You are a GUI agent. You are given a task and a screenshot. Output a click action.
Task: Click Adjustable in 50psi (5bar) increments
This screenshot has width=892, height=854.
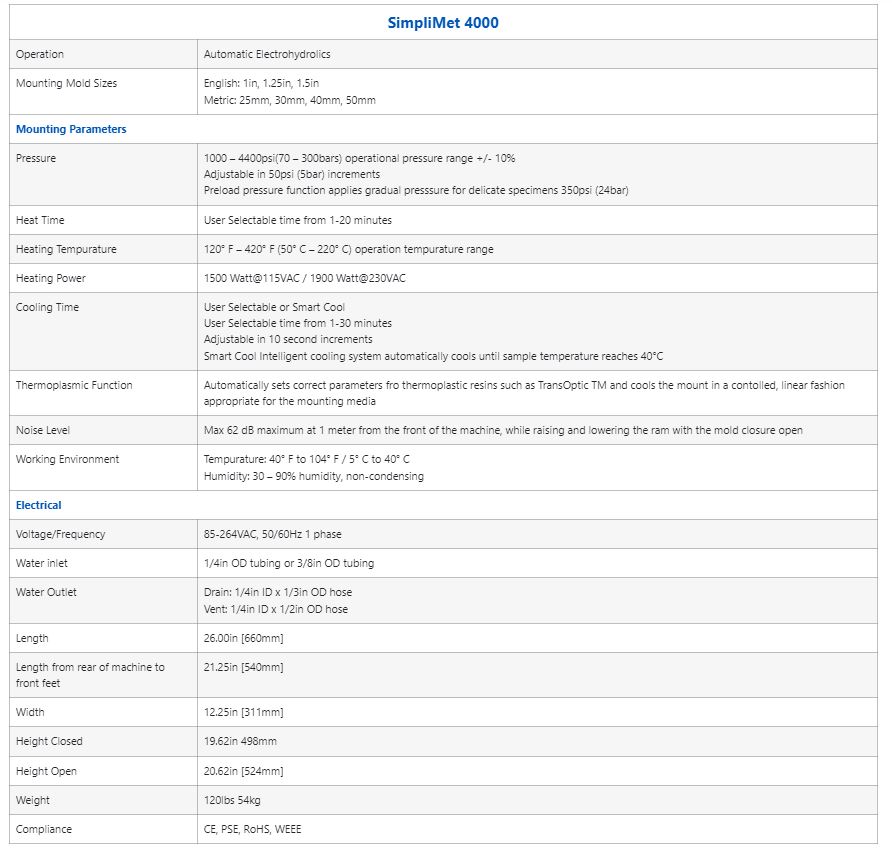coord(292,174)
